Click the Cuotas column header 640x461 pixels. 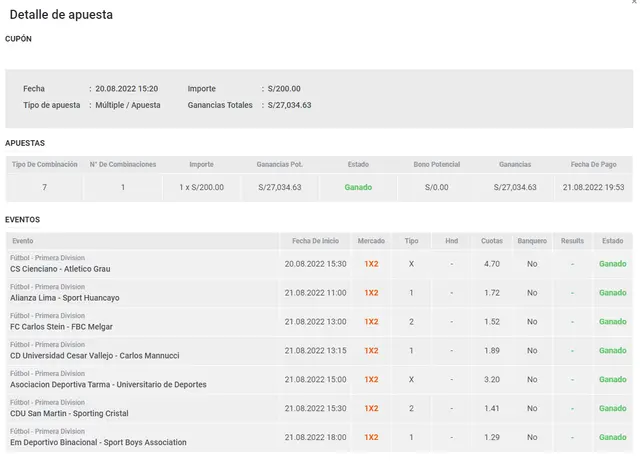pos(492,241)
